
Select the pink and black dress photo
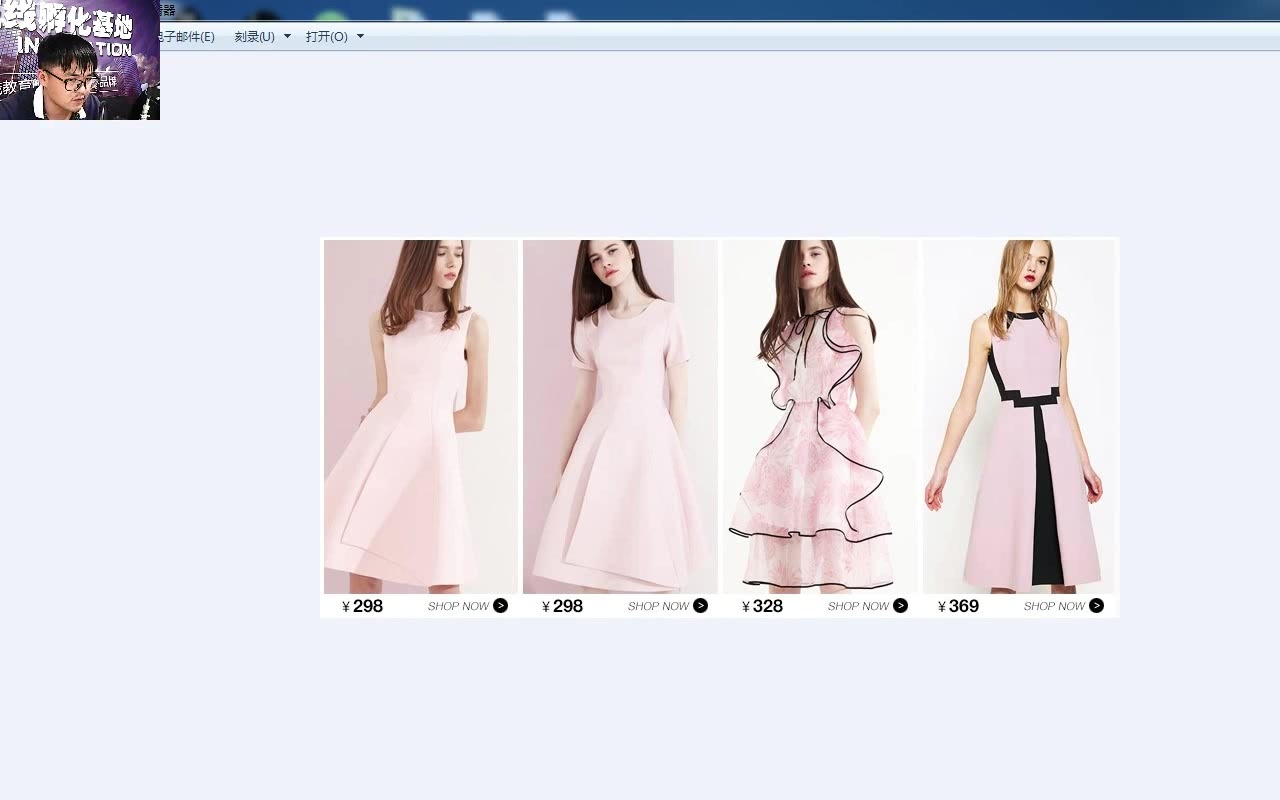[1019, 417]
